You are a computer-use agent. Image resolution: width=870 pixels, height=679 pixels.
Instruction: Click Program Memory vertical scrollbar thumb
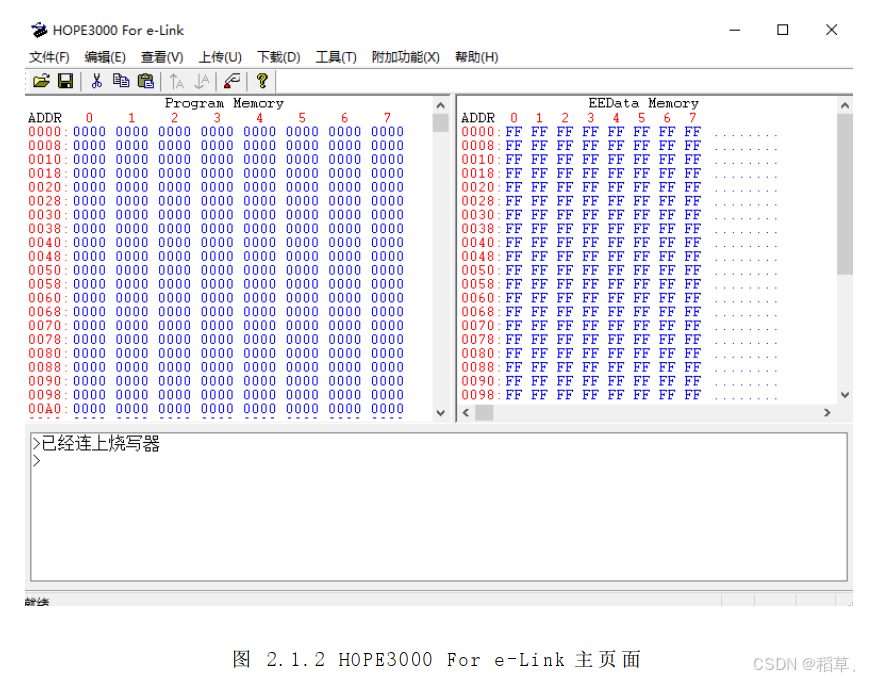pyautogui.click(x=441, y=123)
